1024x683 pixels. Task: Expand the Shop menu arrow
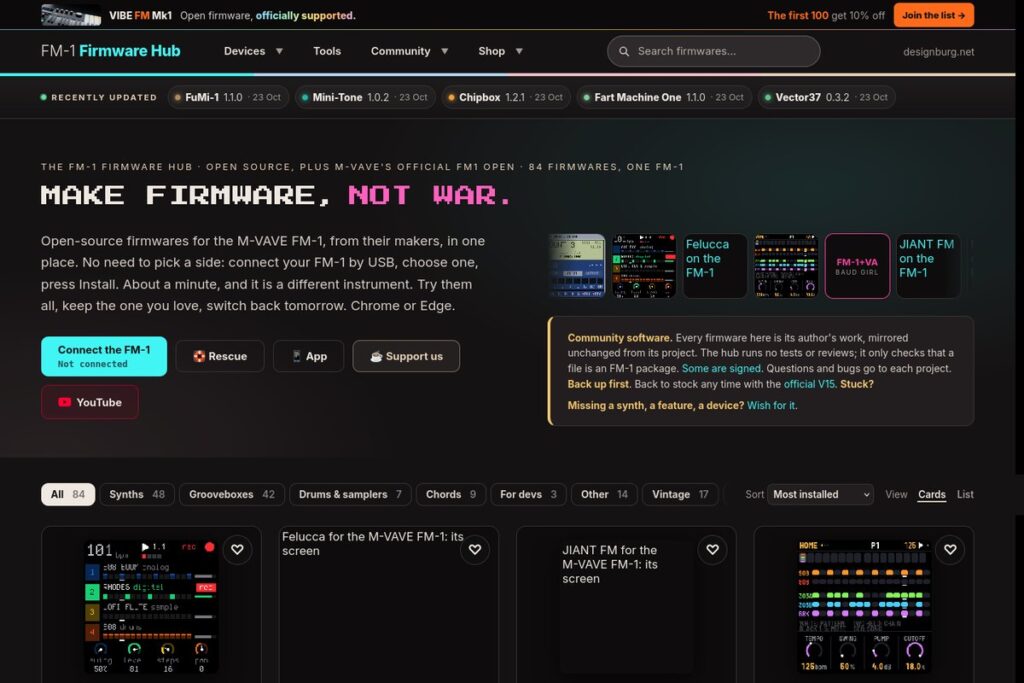tap(519, 51)
